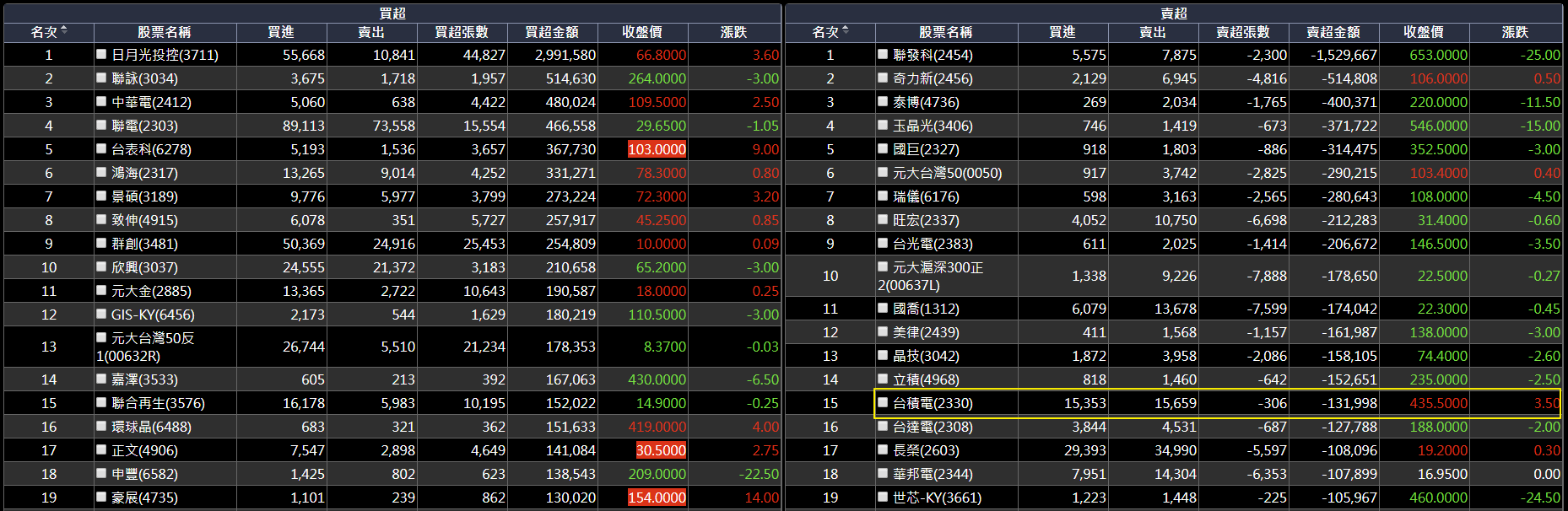Image resolution: width=1568 pixels, height=511 pixels.
Task: Enable the checkbox for 聯電(2303)
Action: 101,125
